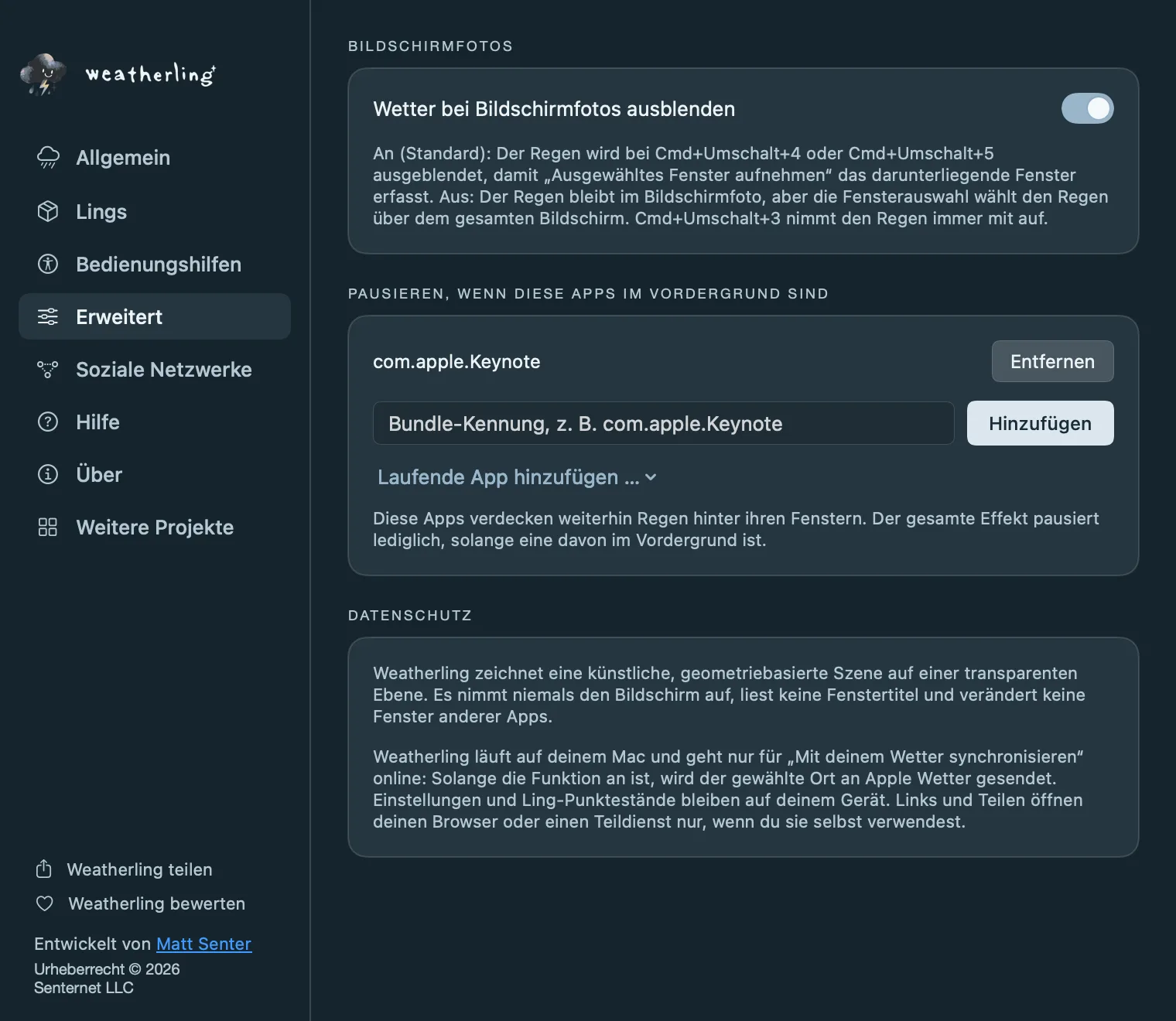
Task: Click the Urheberrecht © 2026 Senternet LLC text
Action: [107, 978]
